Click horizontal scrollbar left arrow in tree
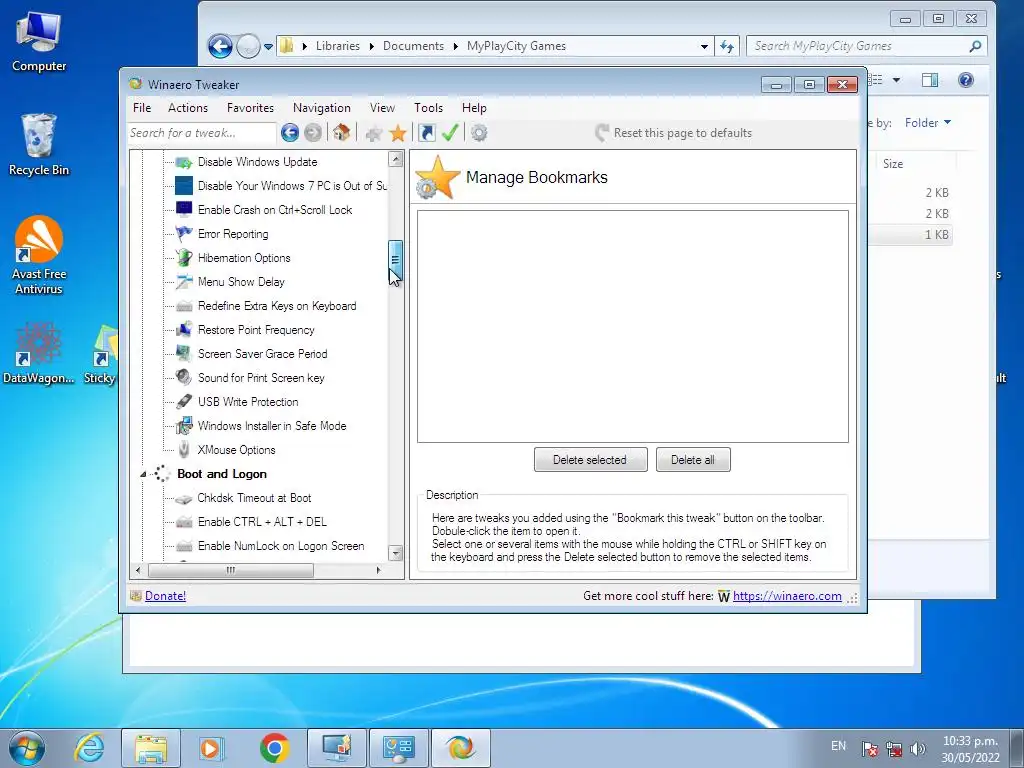 coord(137,570)
